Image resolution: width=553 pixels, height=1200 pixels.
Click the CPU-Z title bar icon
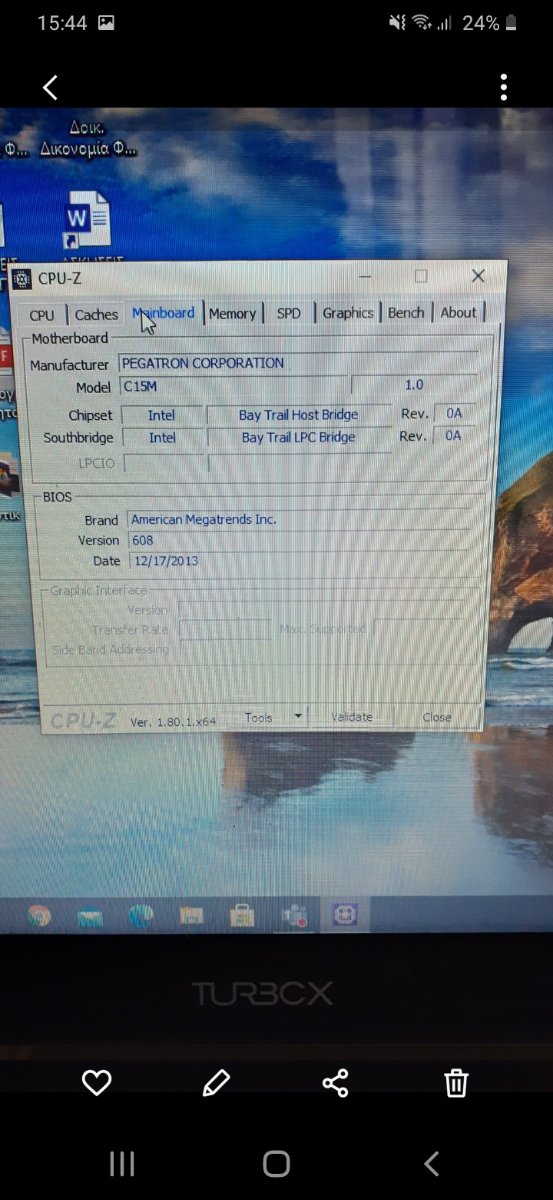click(x=23, y=278)
